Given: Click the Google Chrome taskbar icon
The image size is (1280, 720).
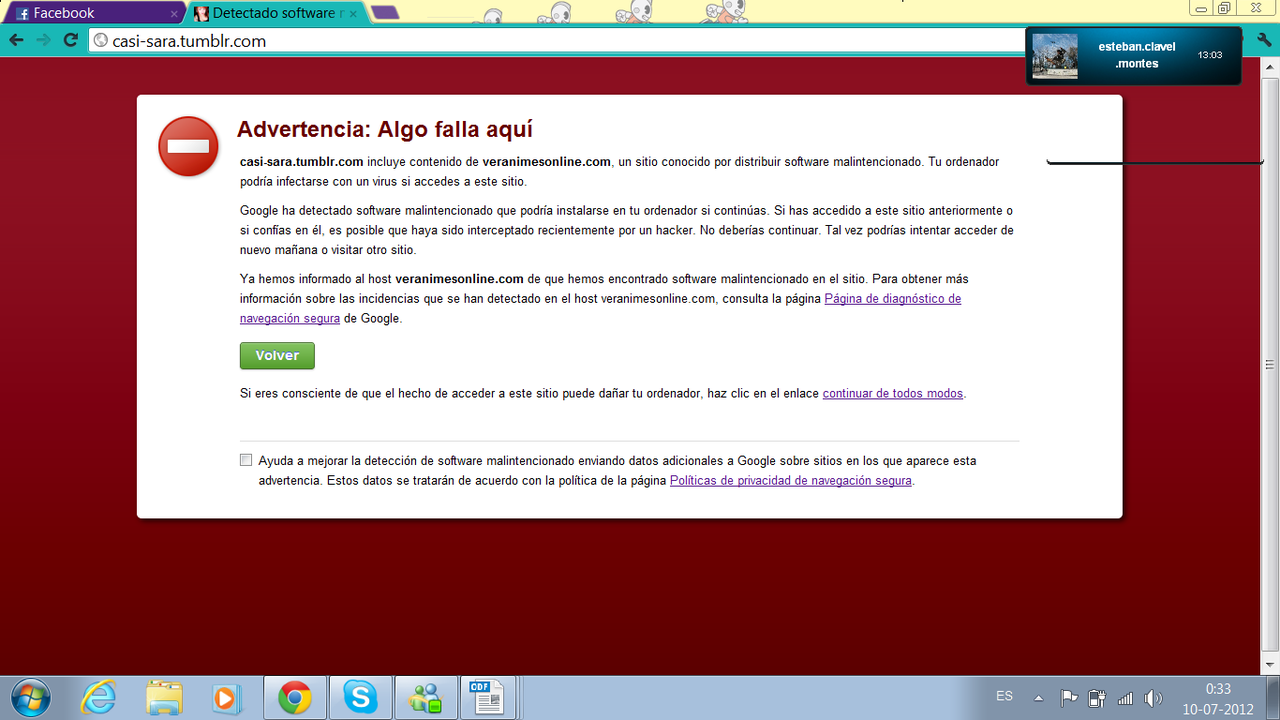Looking at the screenshot, I should pos(294,697).
